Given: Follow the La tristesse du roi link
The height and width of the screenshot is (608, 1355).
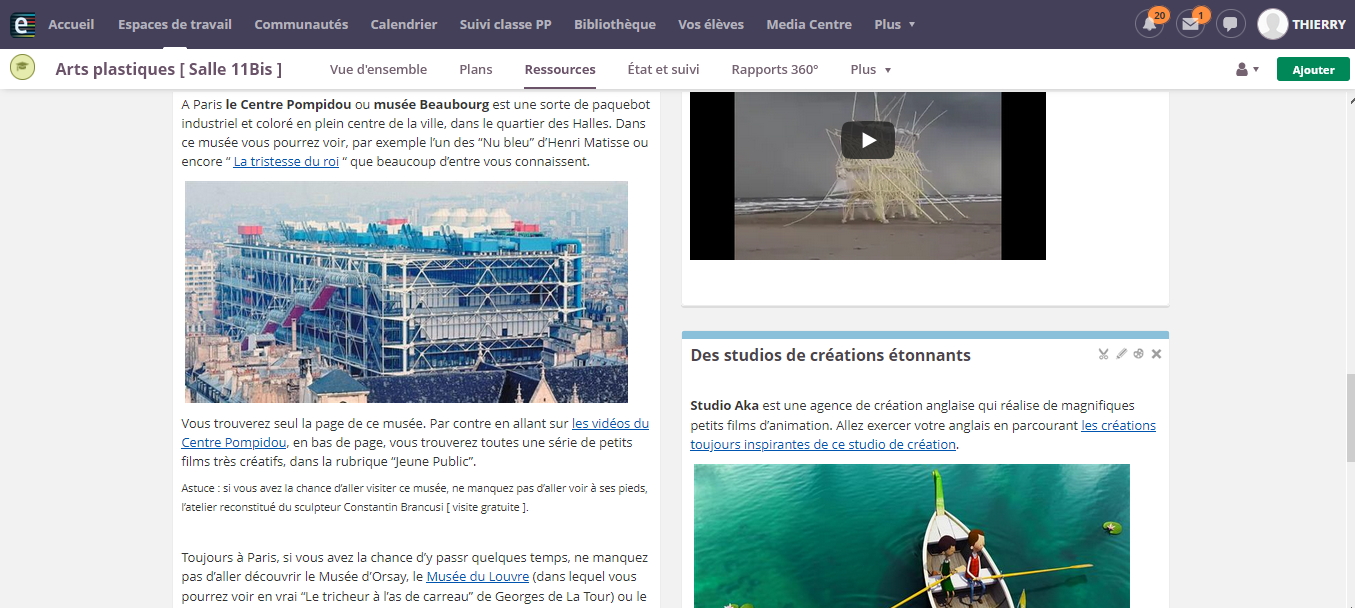Looking at the screenshot, I should click(x=286, y=161).
